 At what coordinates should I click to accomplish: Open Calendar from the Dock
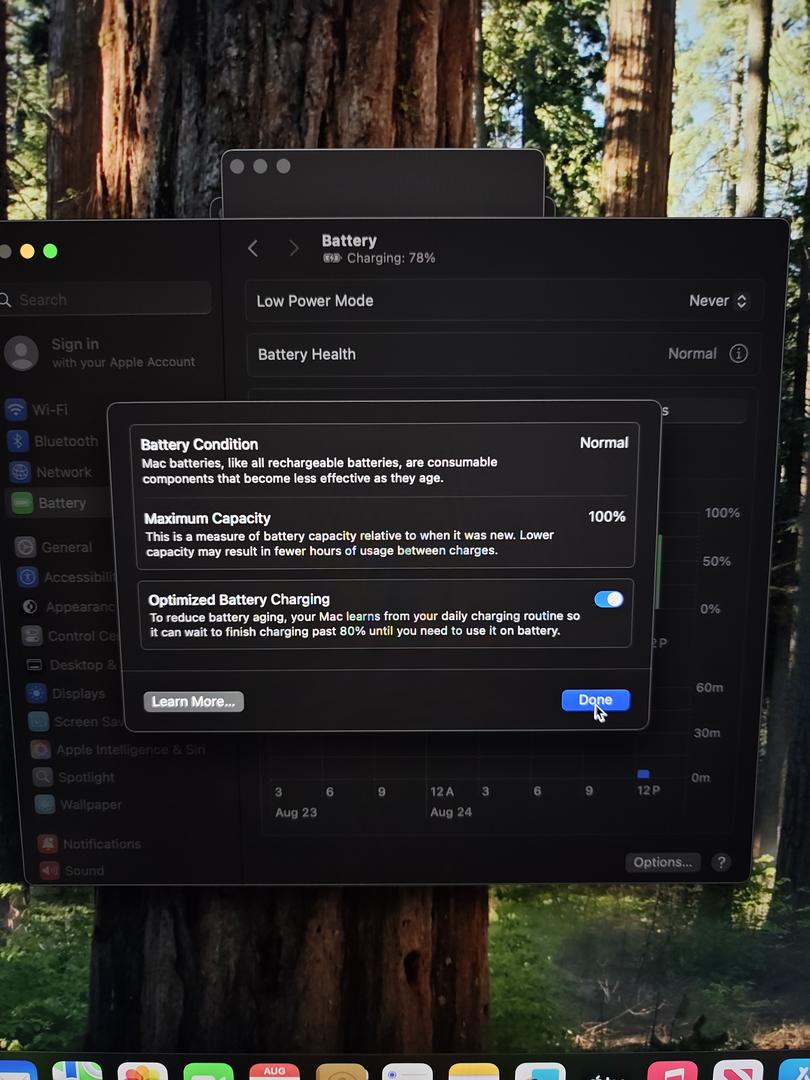[x=274, y=1072]
